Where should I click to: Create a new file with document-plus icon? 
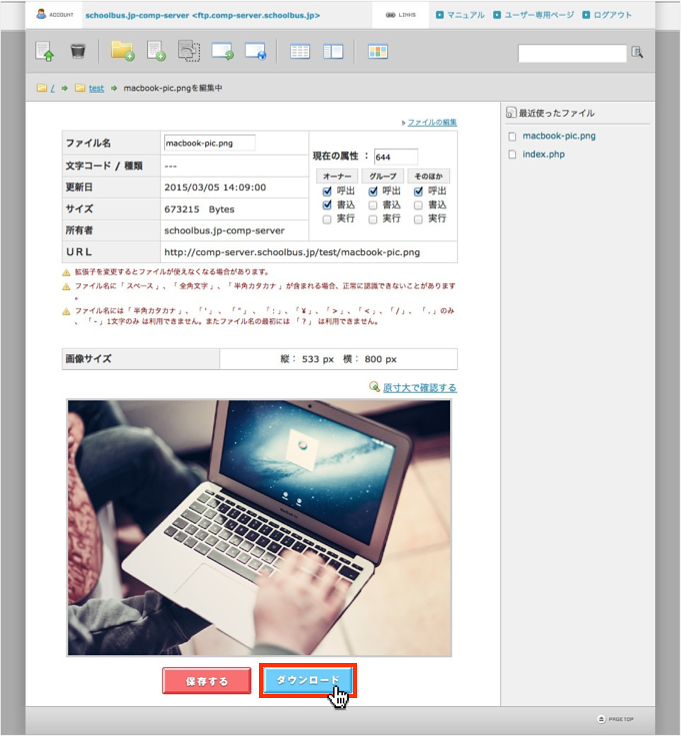(156, 51)
